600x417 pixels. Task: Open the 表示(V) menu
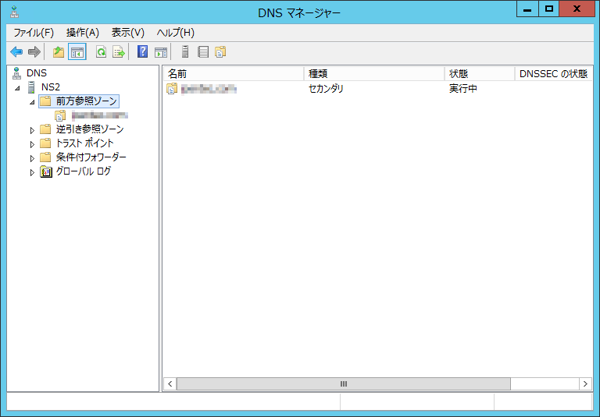[128, 33]
